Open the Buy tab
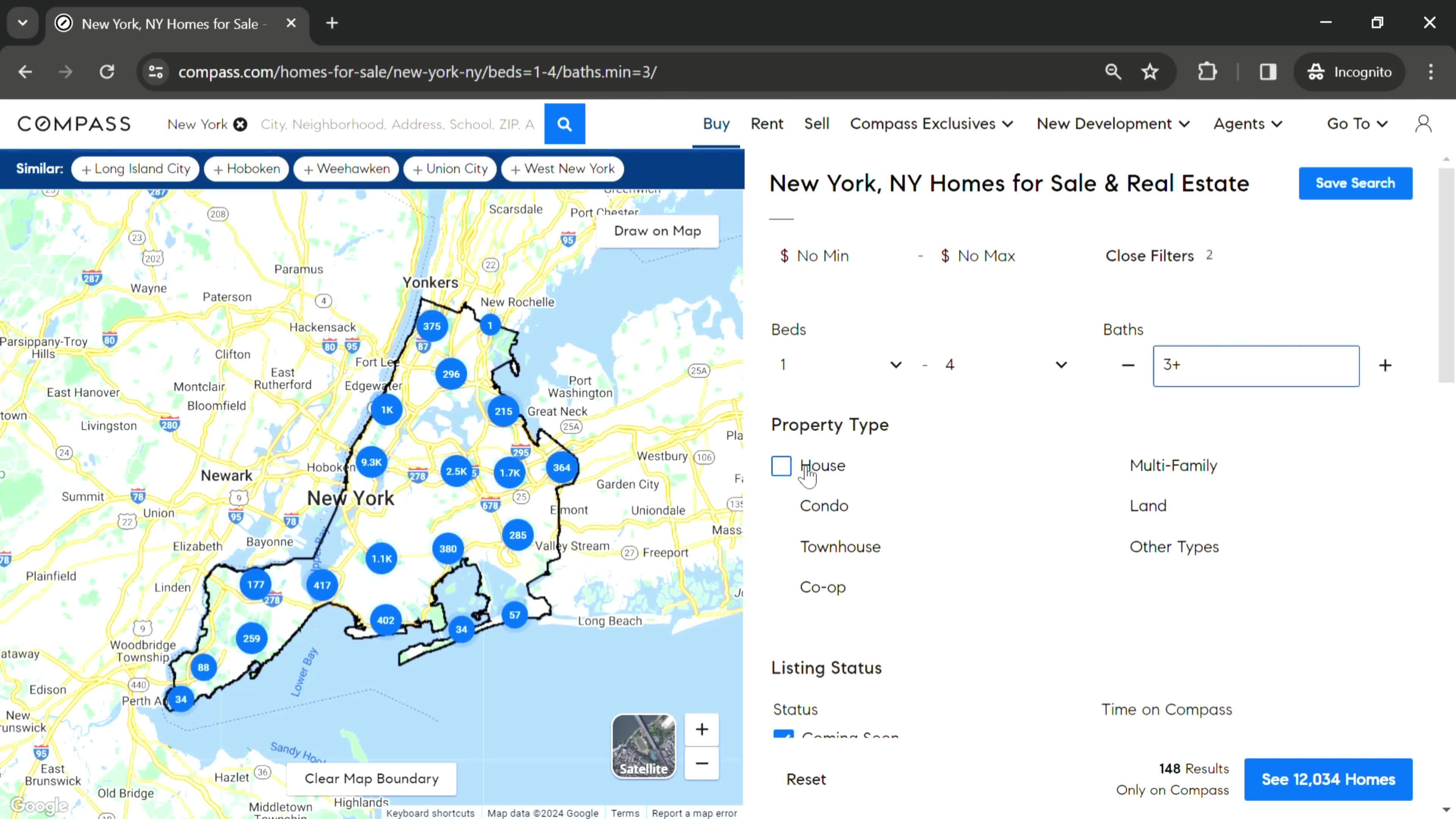The width and height of the screenshot is (1456, 819). pos(716,124)
